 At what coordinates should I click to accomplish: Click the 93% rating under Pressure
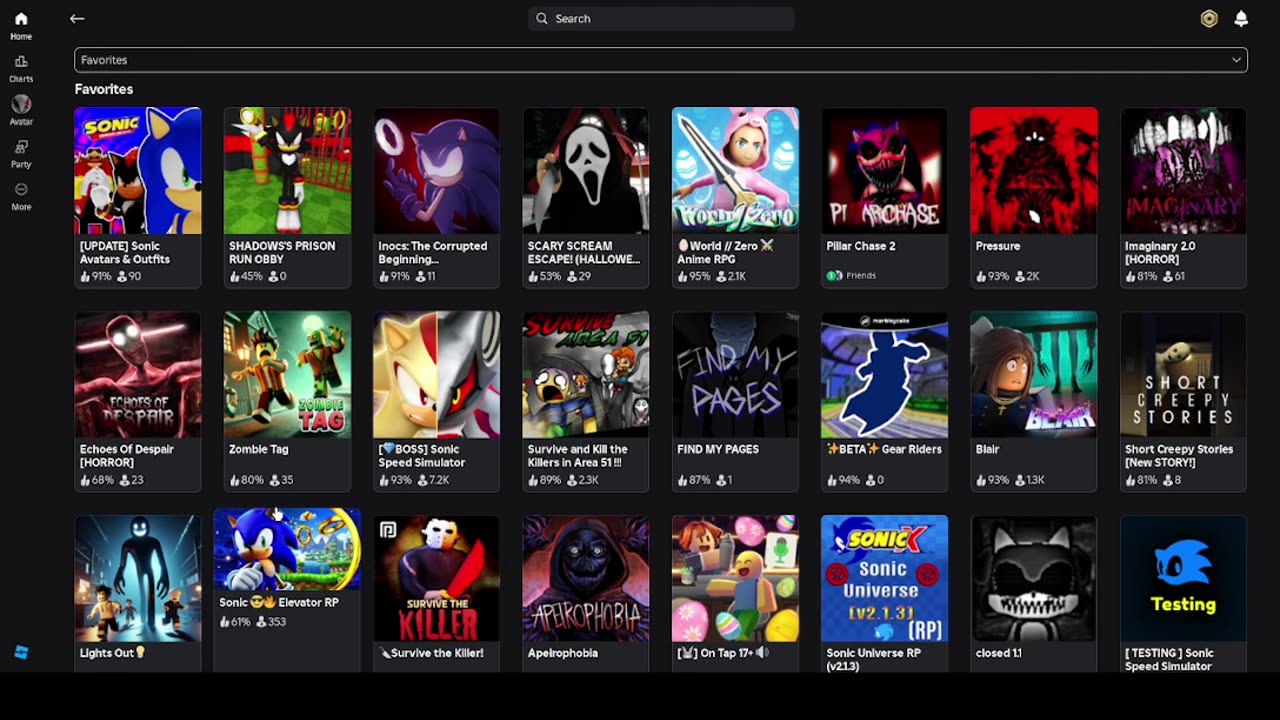pos(991,276)
